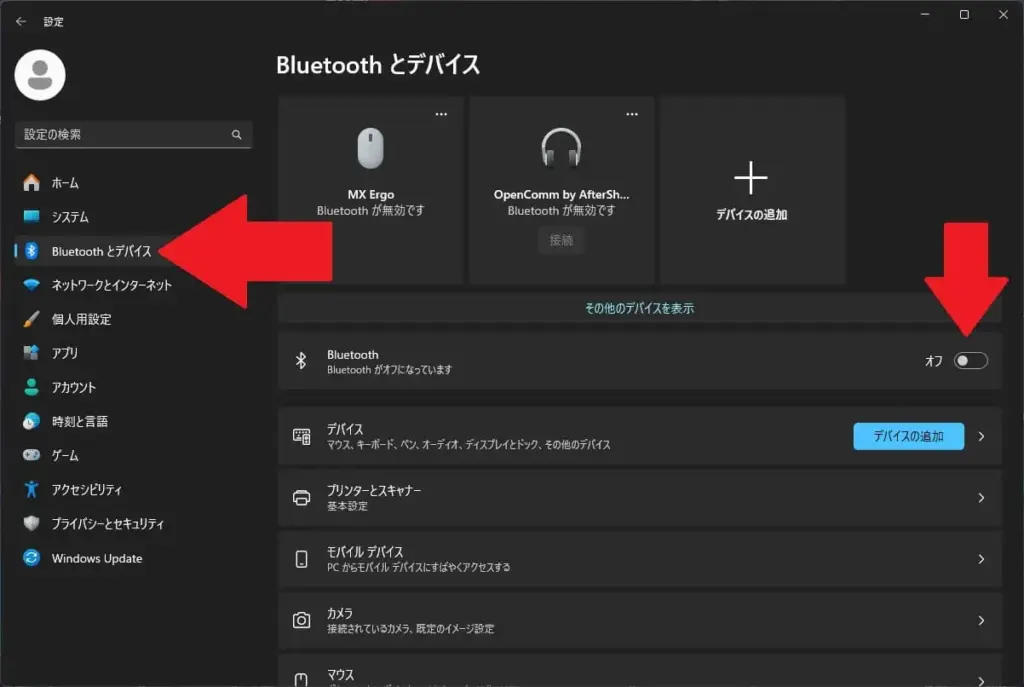Click the 接続 button under OpenComm
The height and width of the screenshot is (687, 1024).
[561, 240]
